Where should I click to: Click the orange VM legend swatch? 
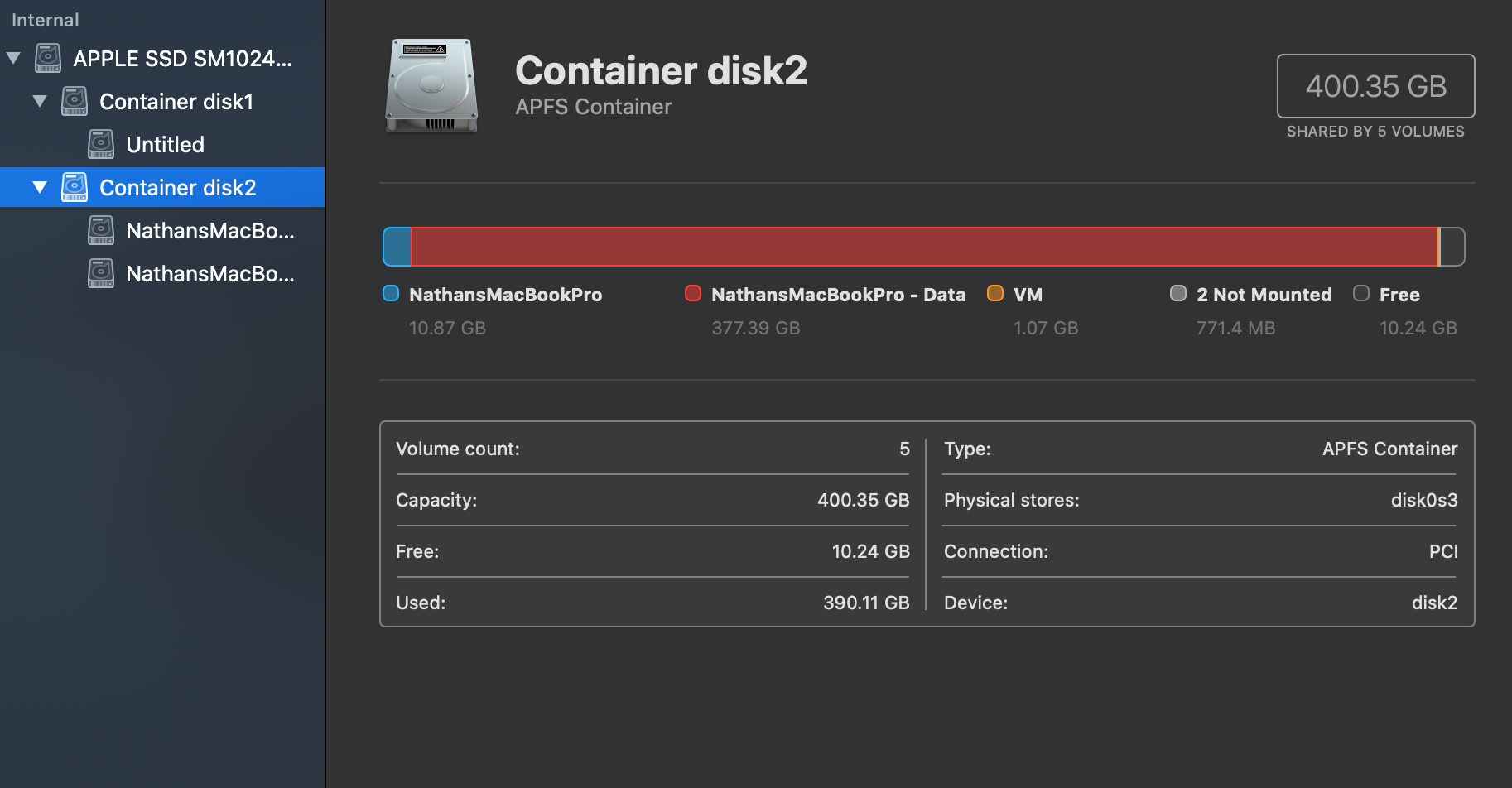995,294
